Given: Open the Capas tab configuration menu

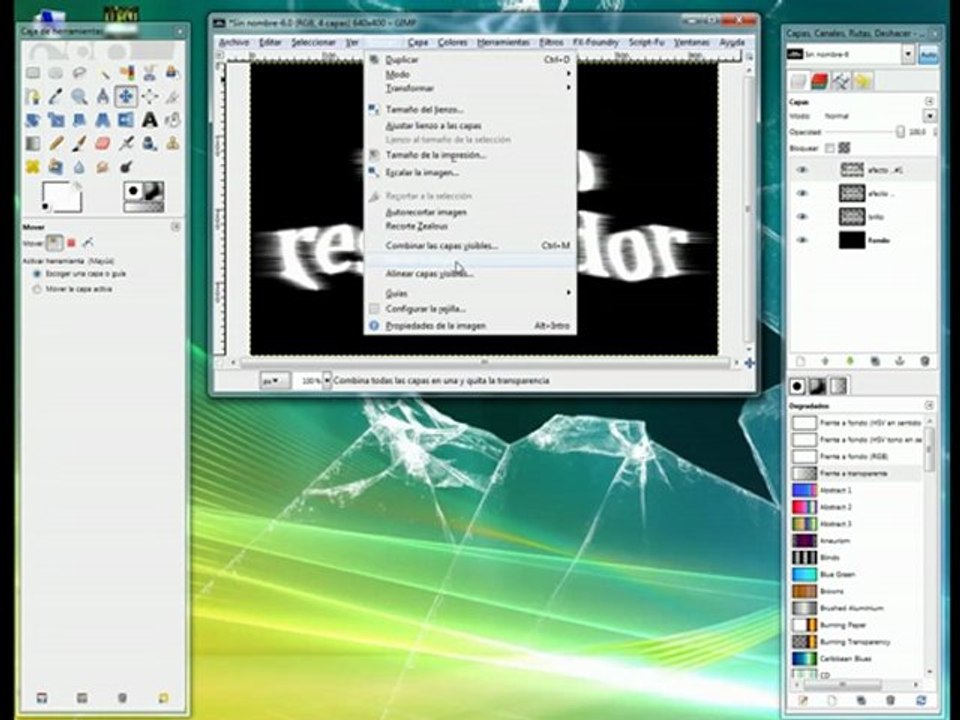Looking at the screenshot, I should [x=929, y=101].
